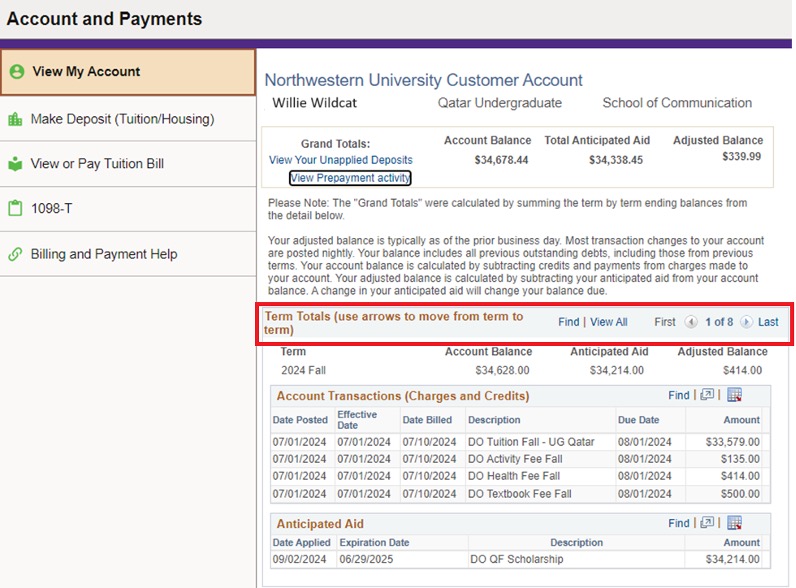Click the $33,579.00 tuition amount
Image resolution: width=796 pixels, height=588 pixels.
[x=732, y=442]
